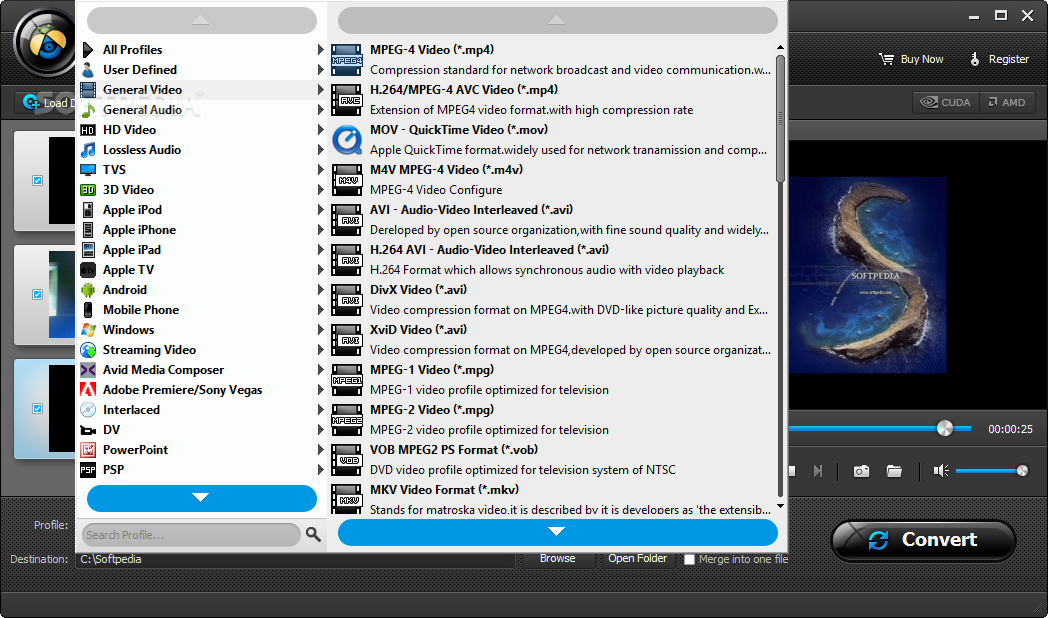This screenshot has height=618, width=1048.
Task: Click the MPEG-4 Video format icon
Action: (x=346, y=60)
